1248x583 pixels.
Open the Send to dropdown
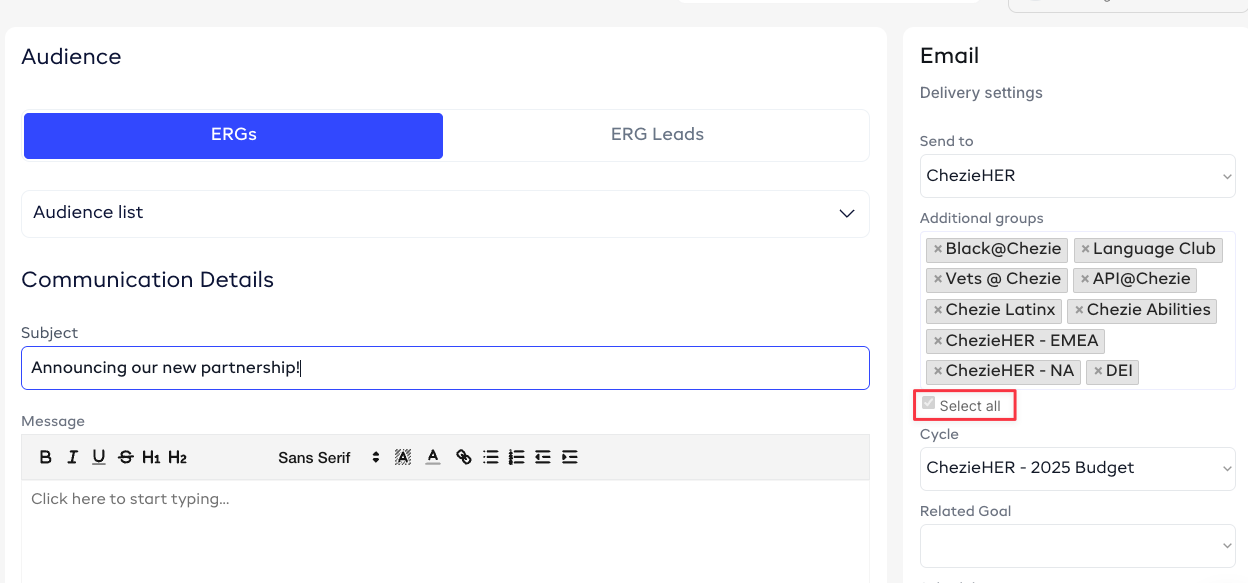pyautogui.click(x=1077, y=176)
